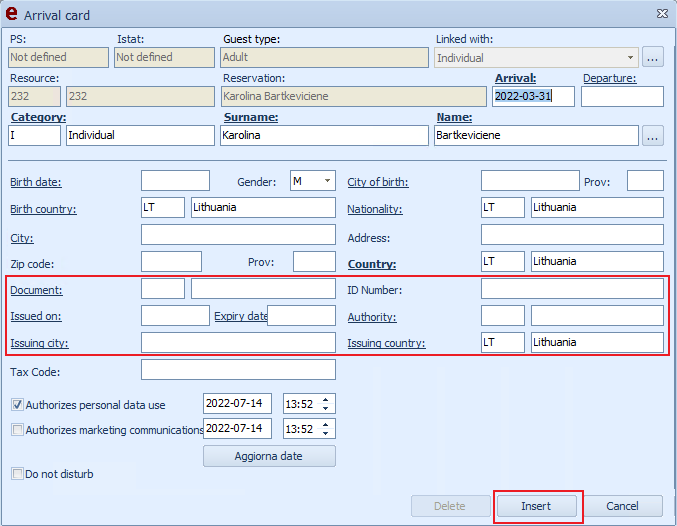The height and width of the screenshot is (526, 677).
Task: Focus the Nationality code field
Action: pos(503,207)
